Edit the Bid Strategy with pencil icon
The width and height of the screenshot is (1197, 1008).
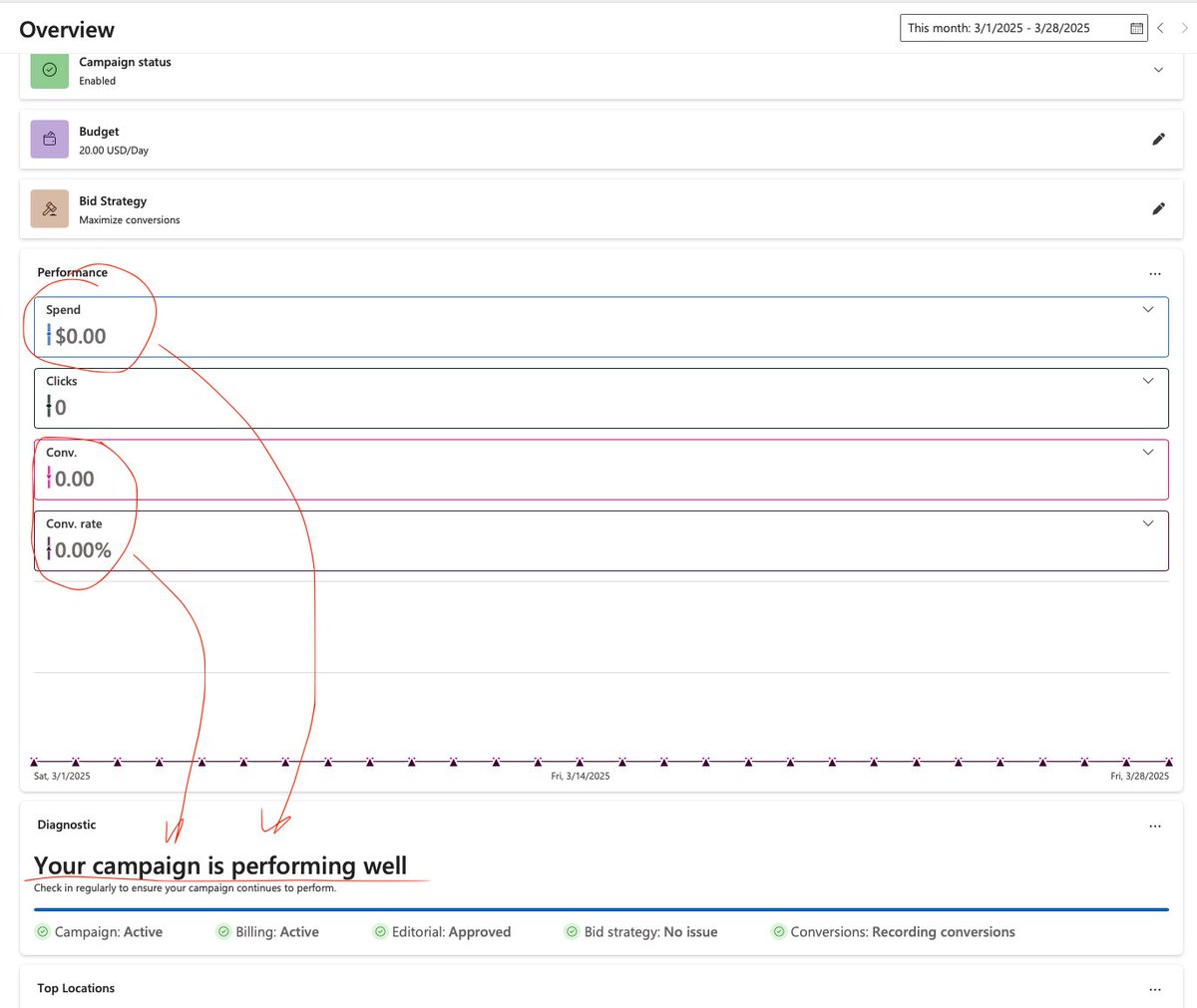coord(1158,209)
